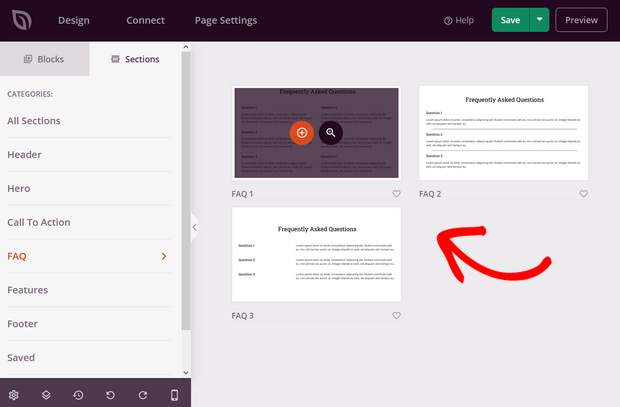Toggle mobile preview phone icon

[174, 395]
